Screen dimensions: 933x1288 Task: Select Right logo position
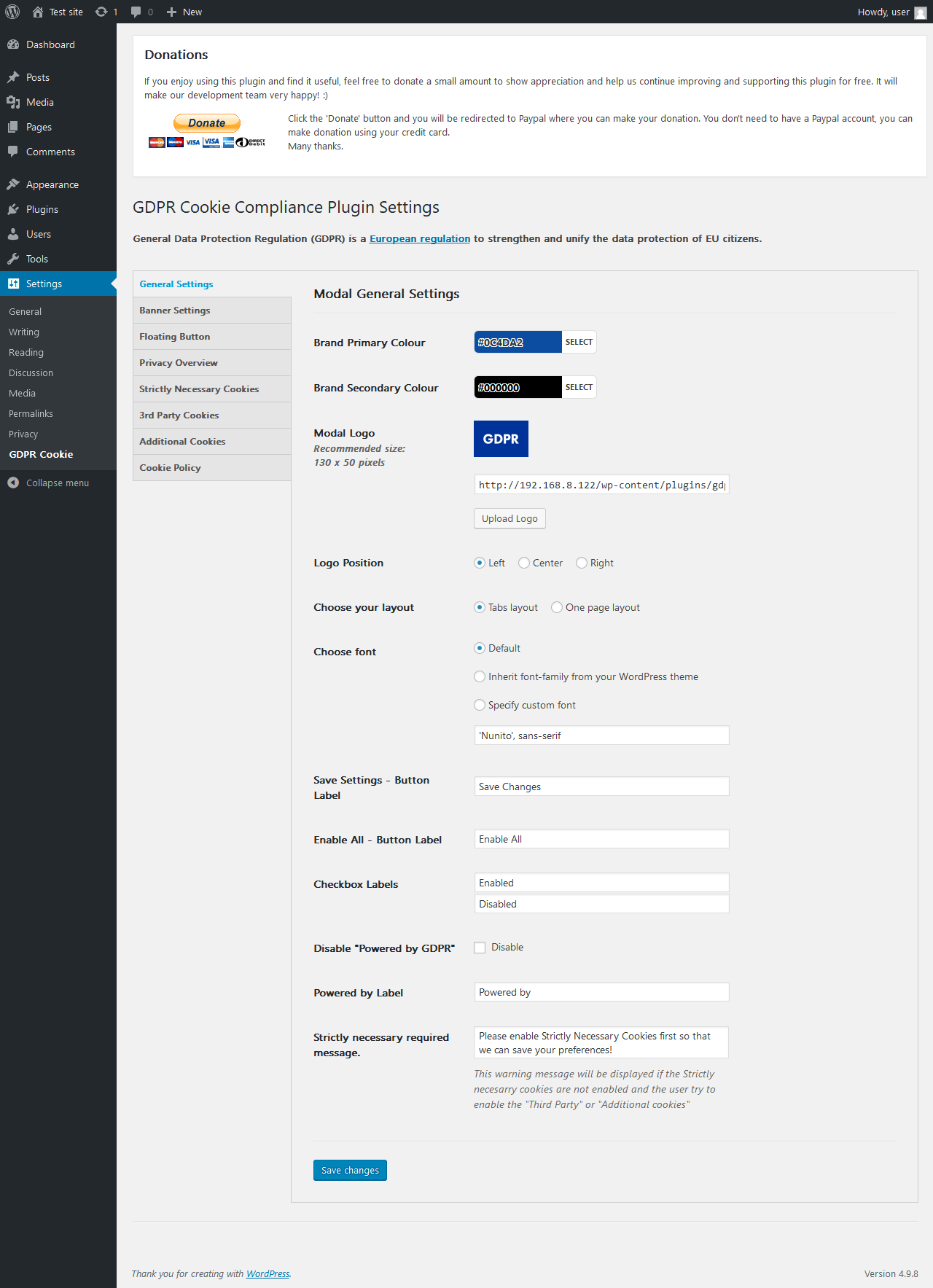point(582,563)
